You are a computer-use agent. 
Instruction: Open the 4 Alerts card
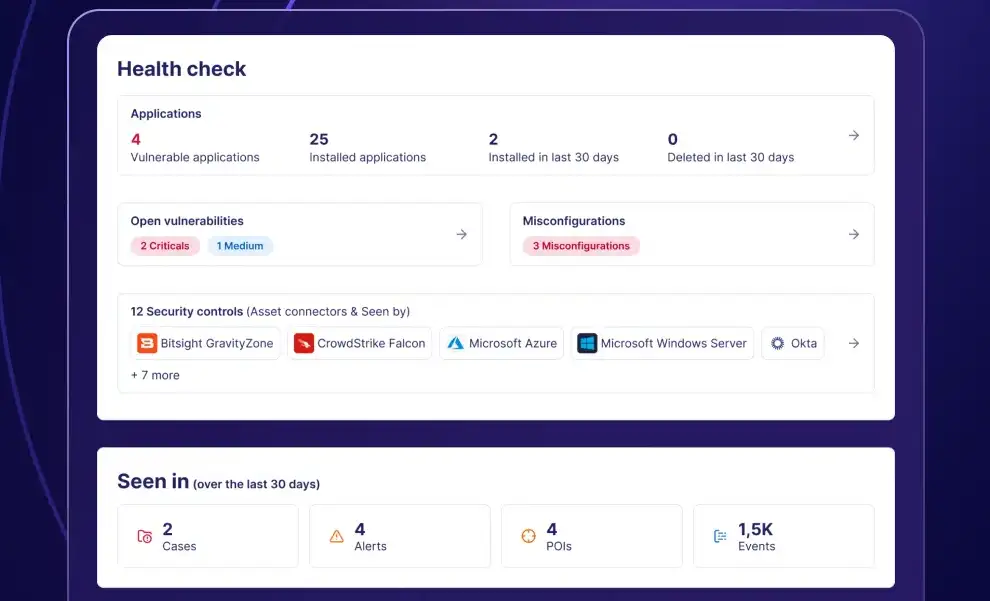point(400,536)
